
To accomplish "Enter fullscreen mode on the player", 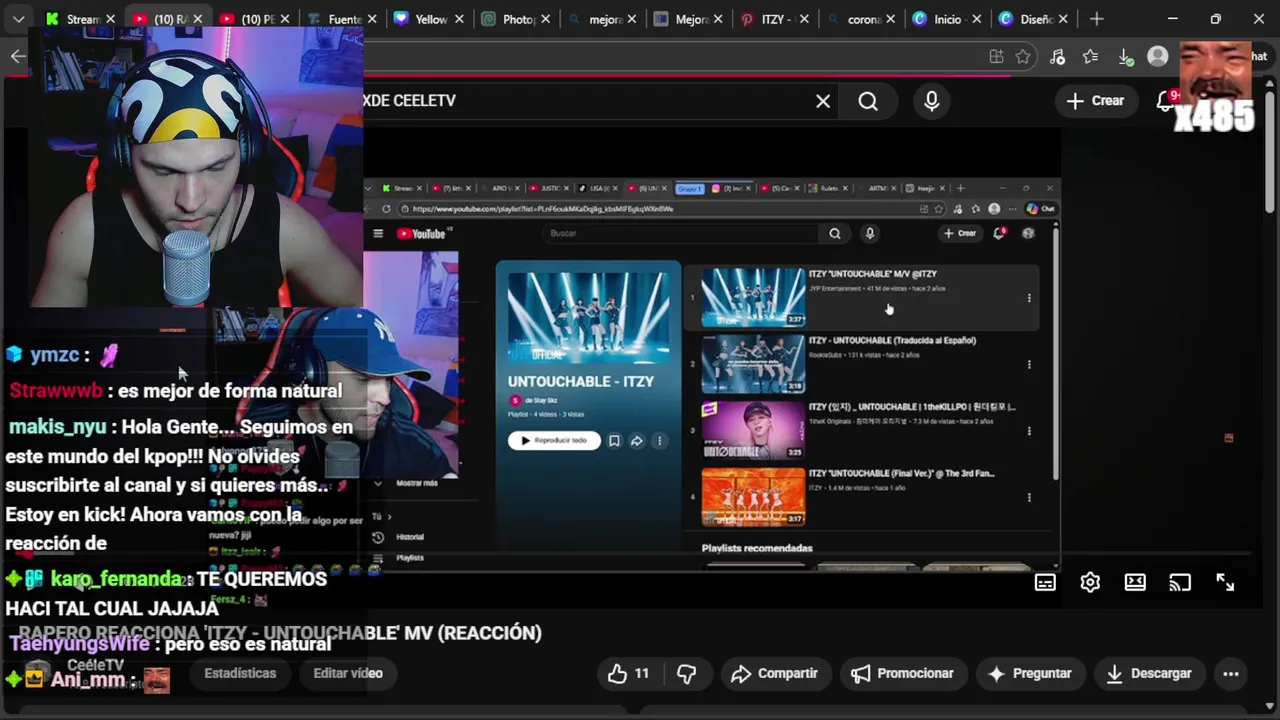I will [x=1225, y=583].
